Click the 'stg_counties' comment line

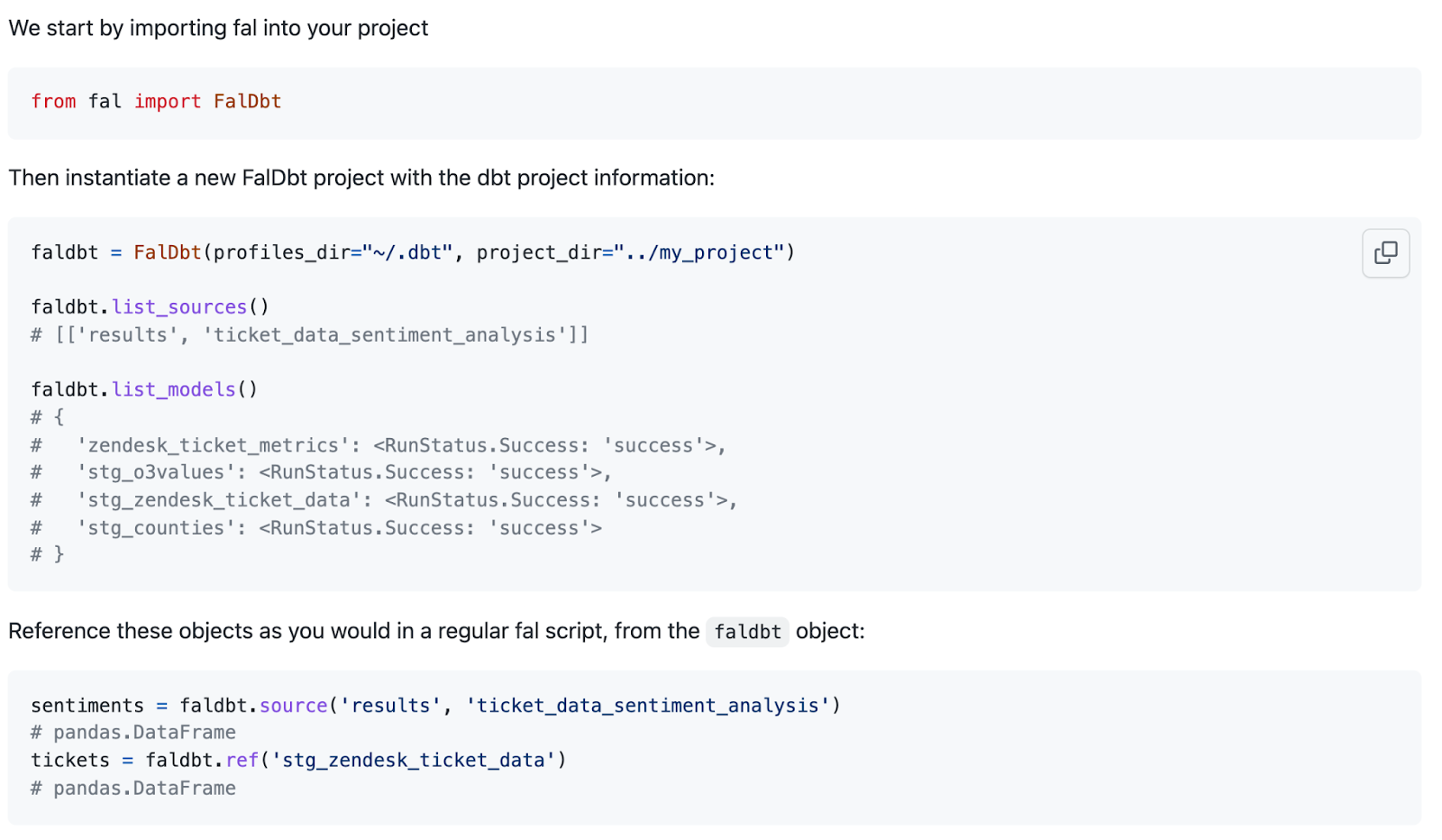pyautogui.click(x=316, y=528)
